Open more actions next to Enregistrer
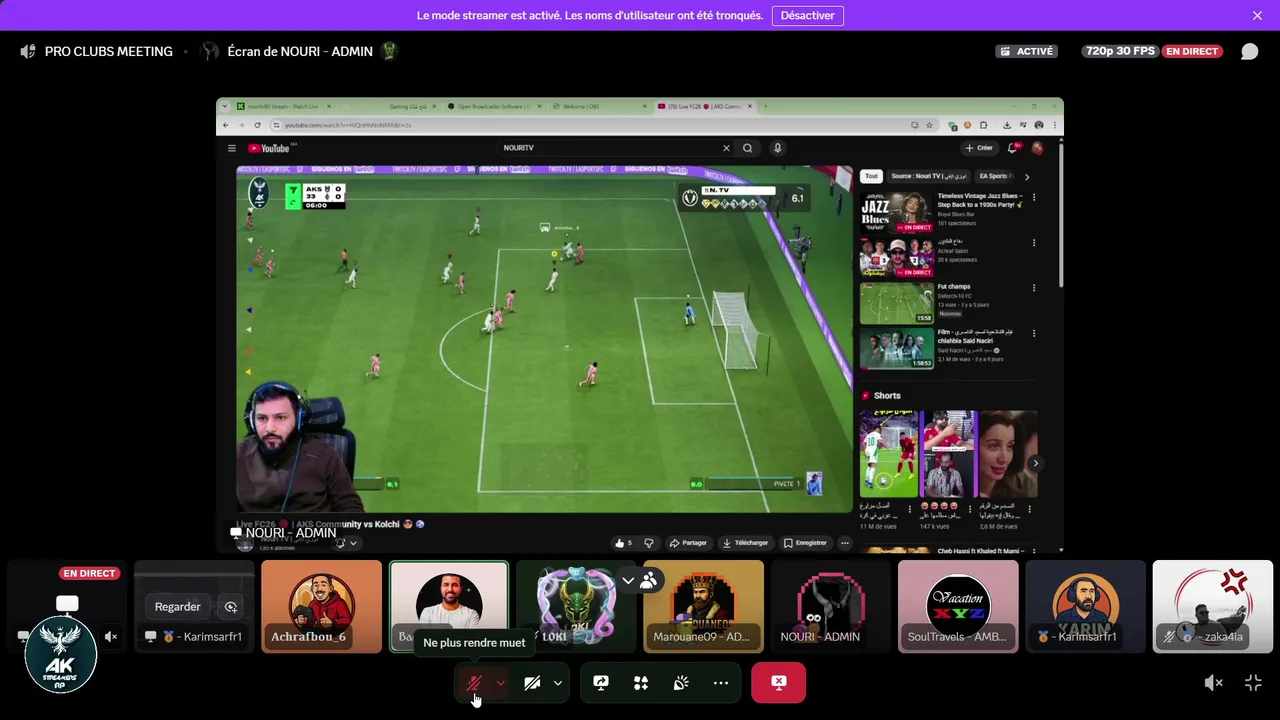The height and width of the screenshot is (720, 1280). tap(845, 543)
